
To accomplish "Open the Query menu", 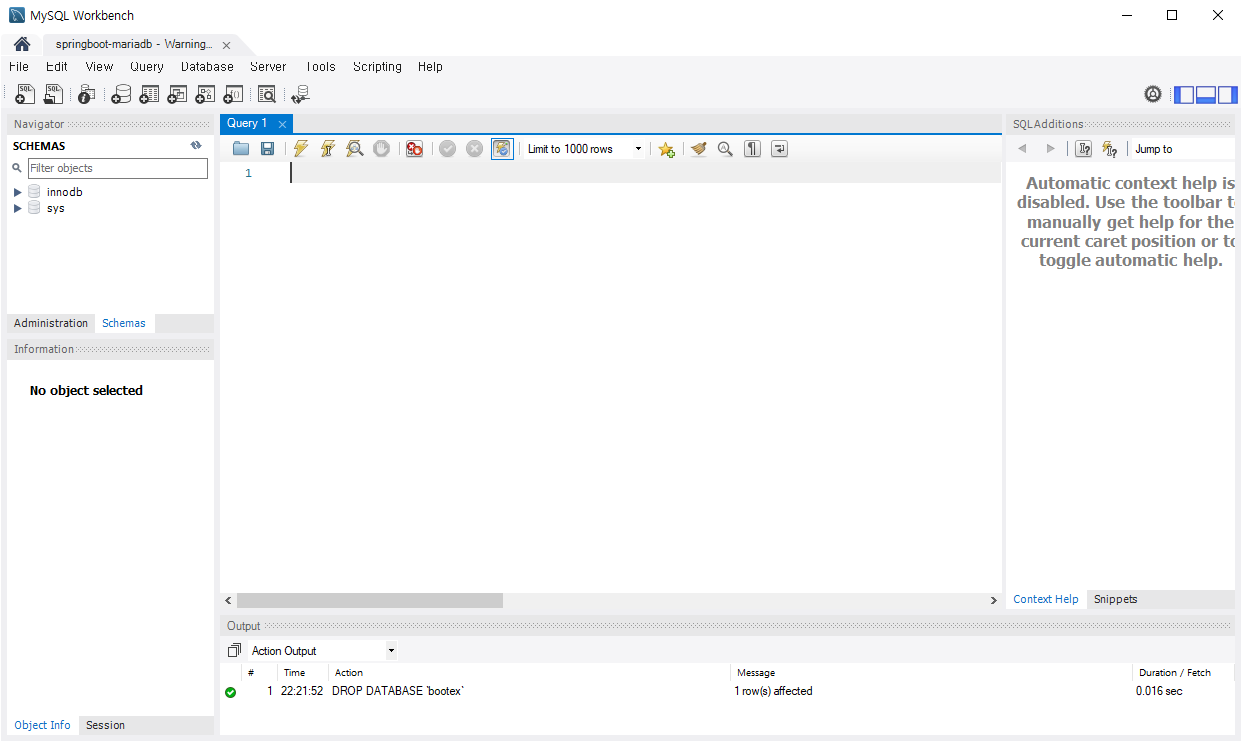I will click(x=147, y=67).
